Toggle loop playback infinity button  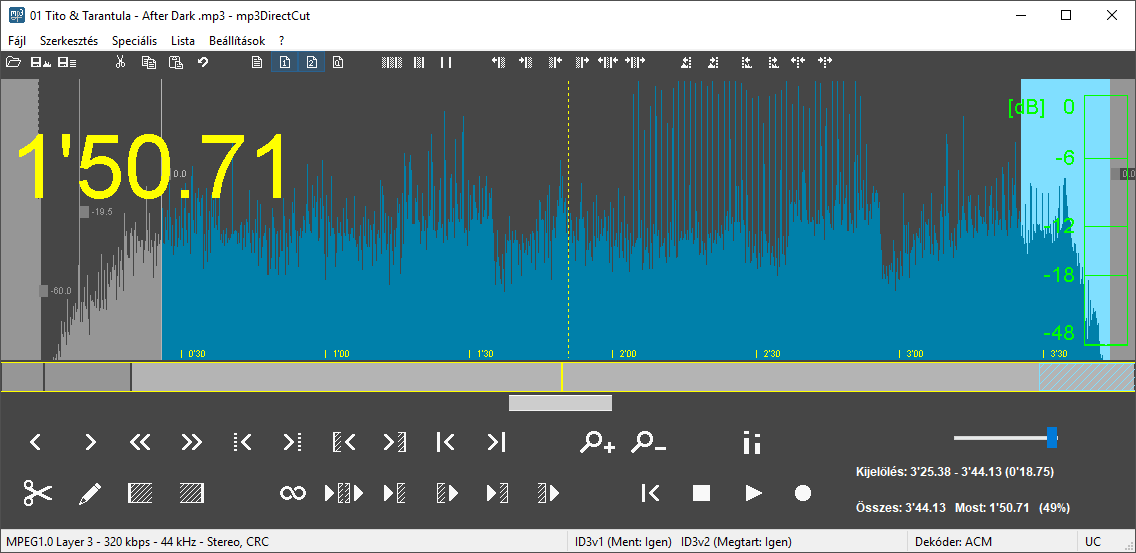(293, 494)
